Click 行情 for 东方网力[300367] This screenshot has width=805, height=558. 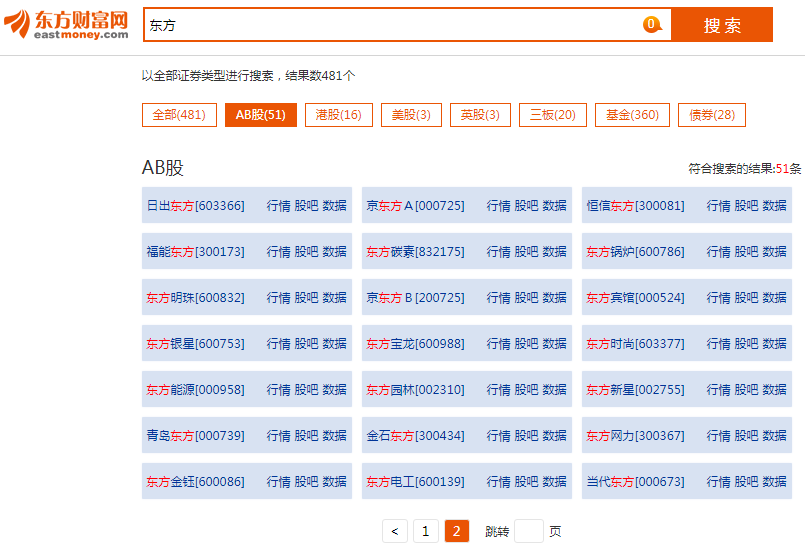[x=719, y=435]
